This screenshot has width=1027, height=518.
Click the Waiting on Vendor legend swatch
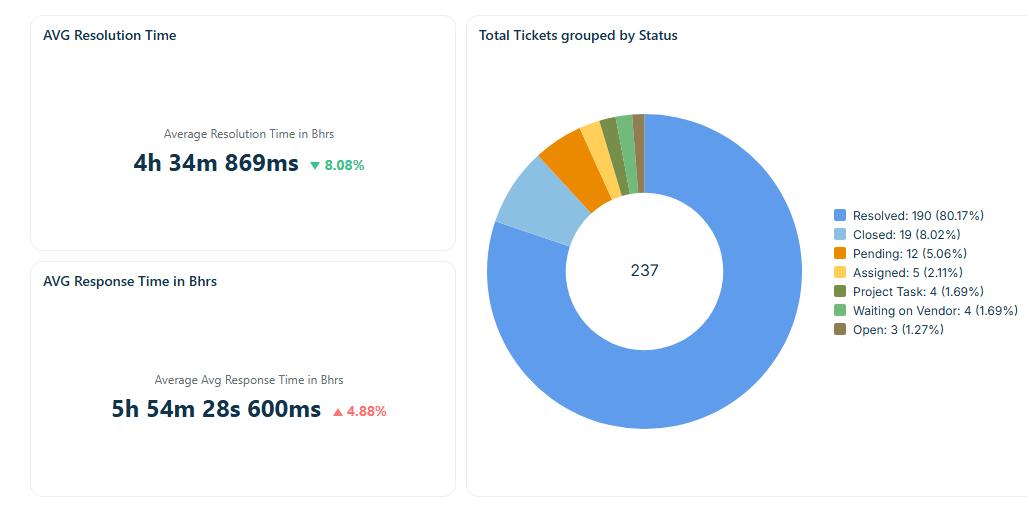tap(840, 310)
